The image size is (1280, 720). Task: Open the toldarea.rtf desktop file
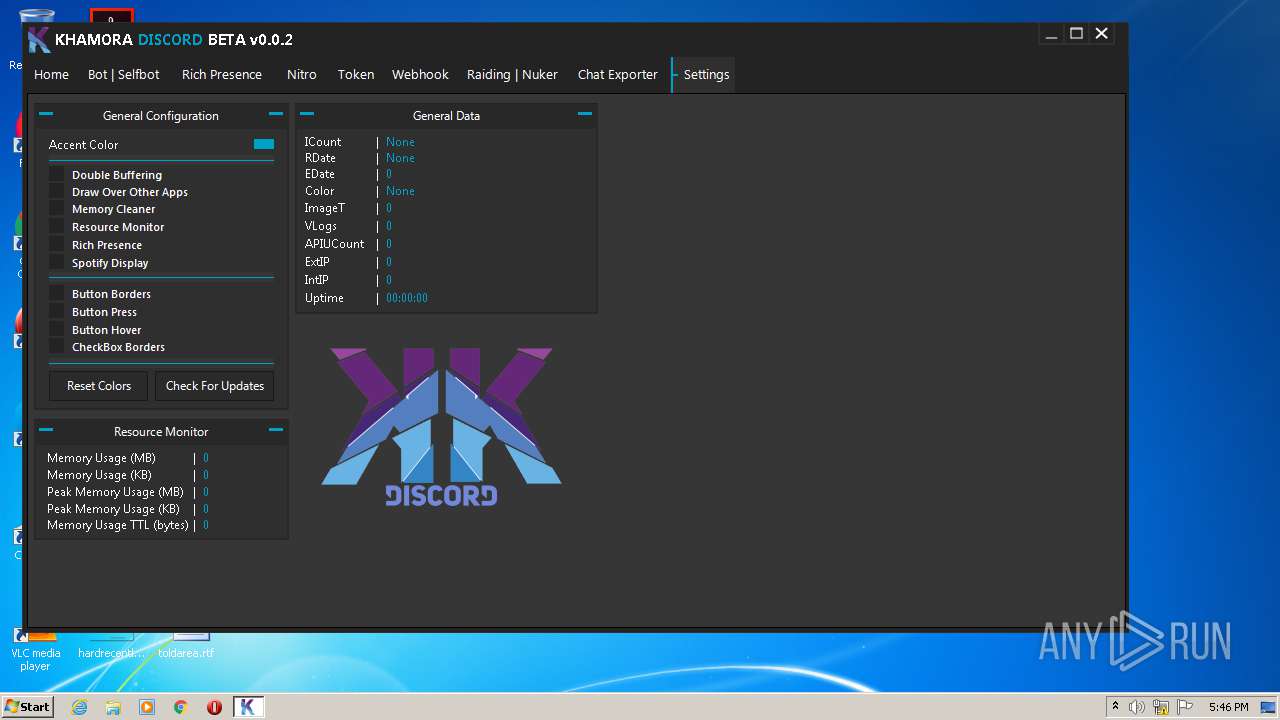tap(187, 643)
